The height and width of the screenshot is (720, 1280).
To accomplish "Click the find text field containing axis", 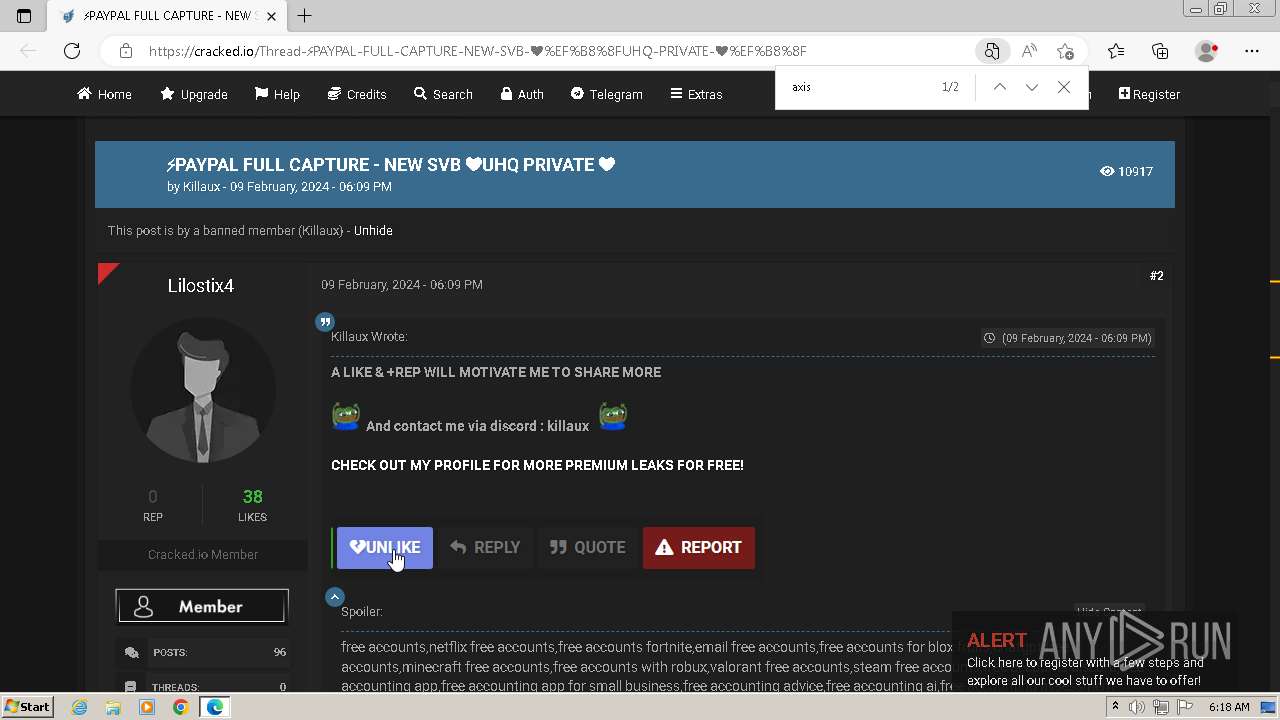I will tap(860, 87).
